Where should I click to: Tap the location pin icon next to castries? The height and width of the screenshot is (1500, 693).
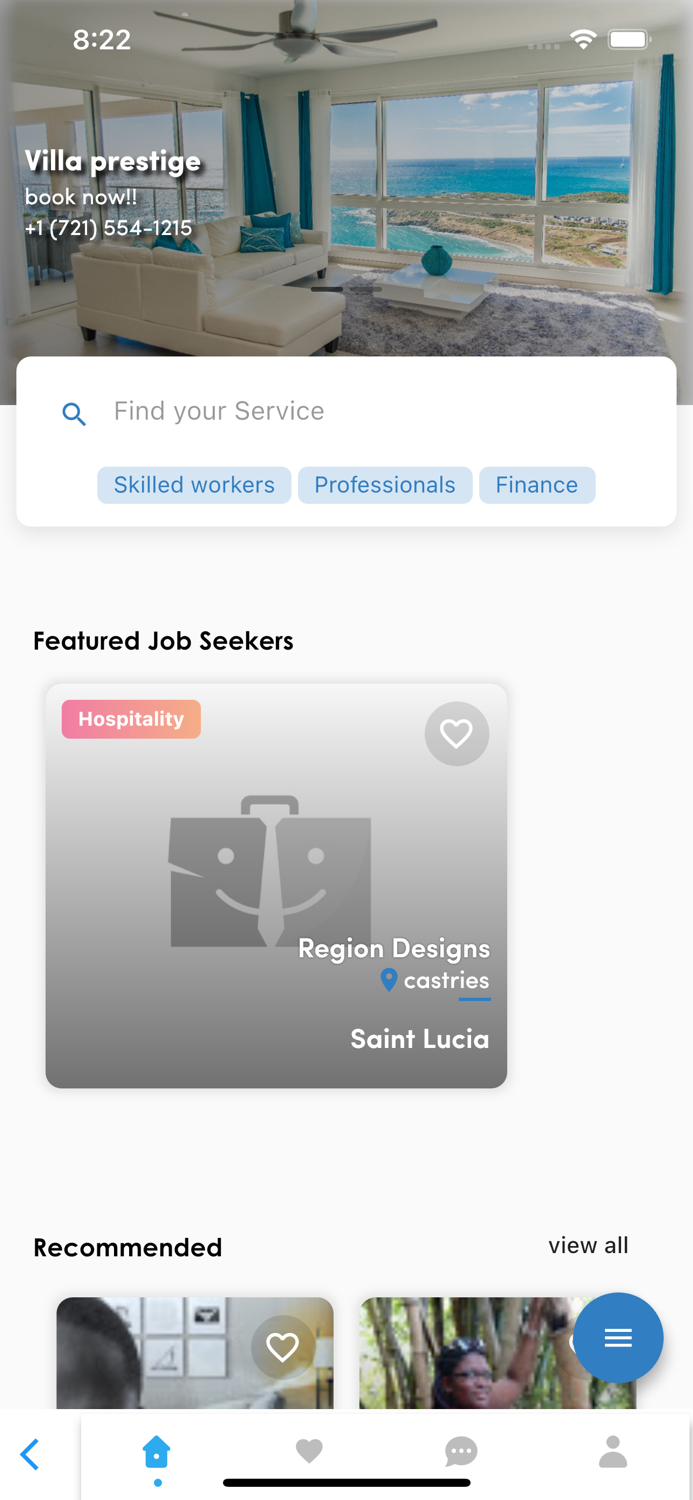389,980
